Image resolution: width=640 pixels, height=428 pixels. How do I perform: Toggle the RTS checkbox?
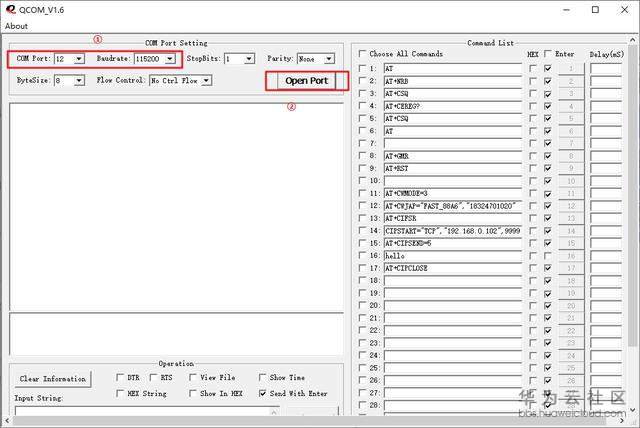point(153,377)
